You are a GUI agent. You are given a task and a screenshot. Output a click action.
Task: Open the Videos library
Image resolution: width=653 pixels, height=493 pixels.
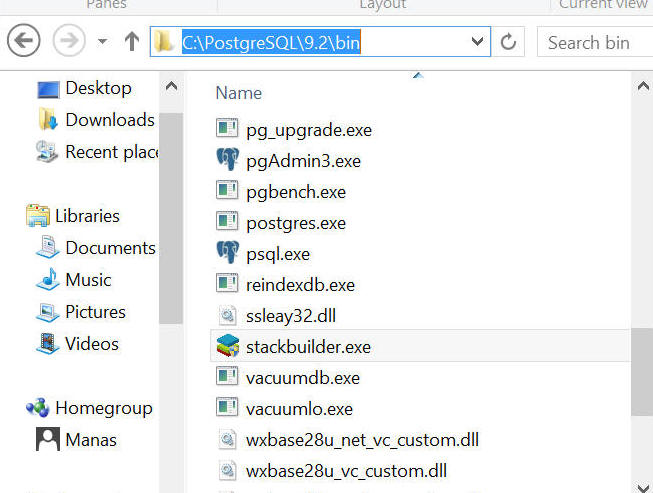(92, 344)
